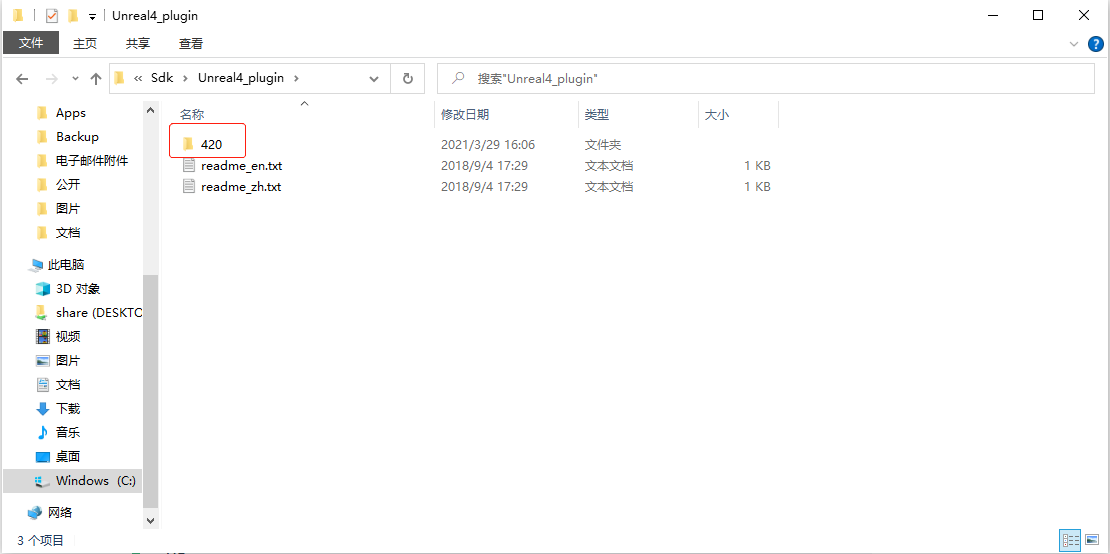
Task: Open 3D 对象 in navigation pane
Action: [x=78, y=289]
